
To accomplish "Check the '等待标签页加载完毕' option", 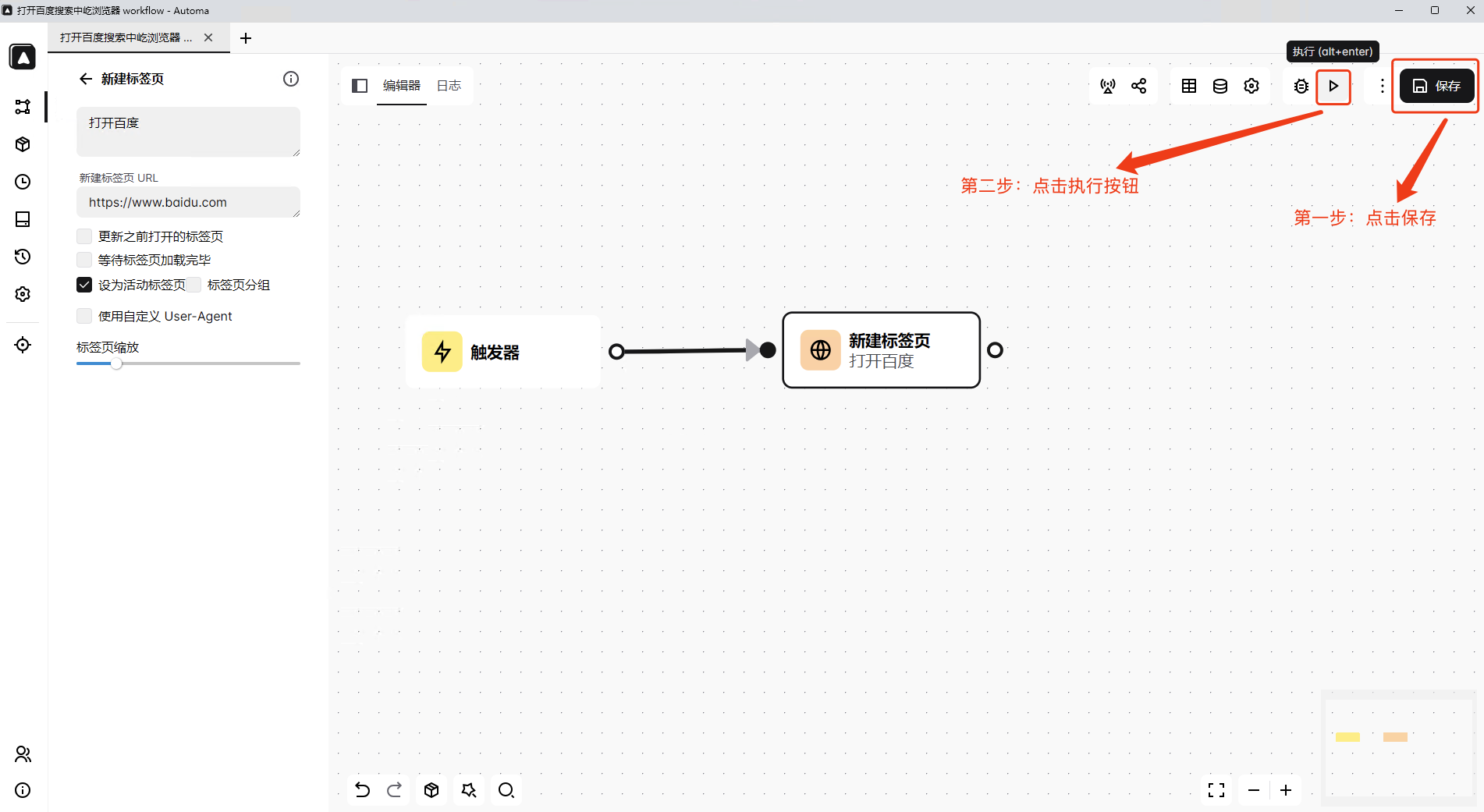I will pyautogui.click(x=84, y=260).
